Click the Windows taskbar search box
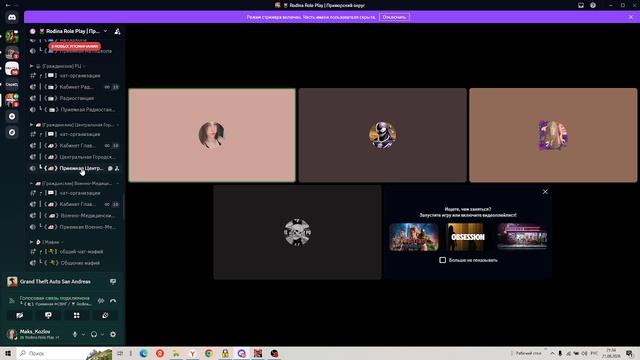 (65, 353)
